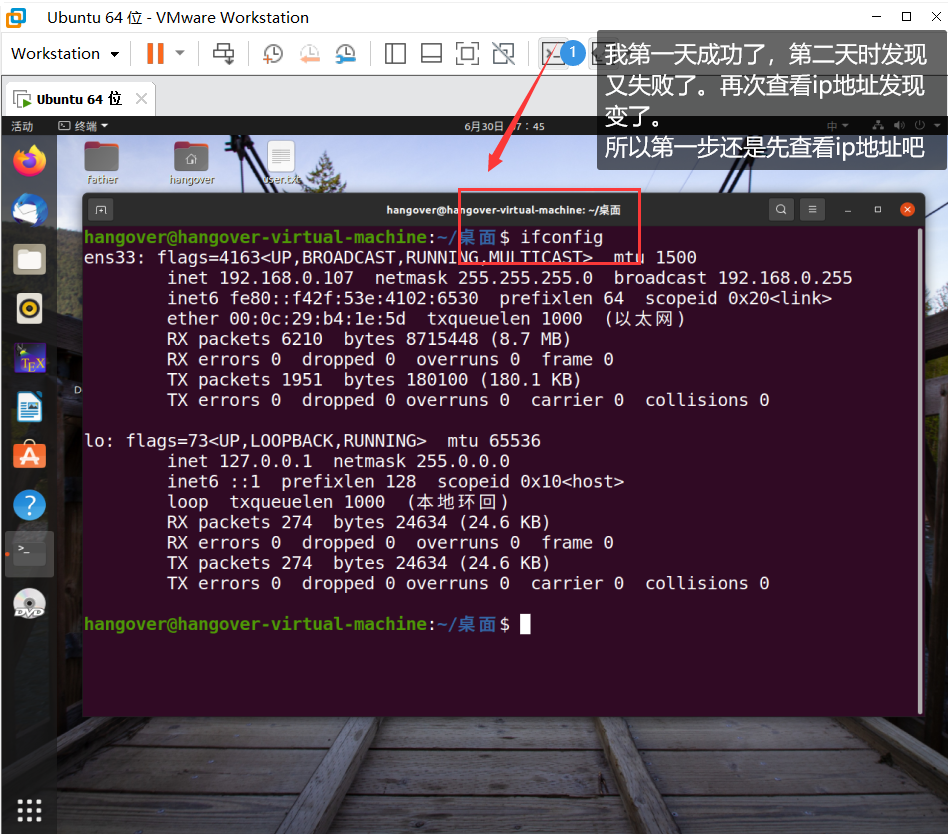Click the new tab button in terminal header
This screenshot has height=834, width=948.
click(x=101, y=210)
